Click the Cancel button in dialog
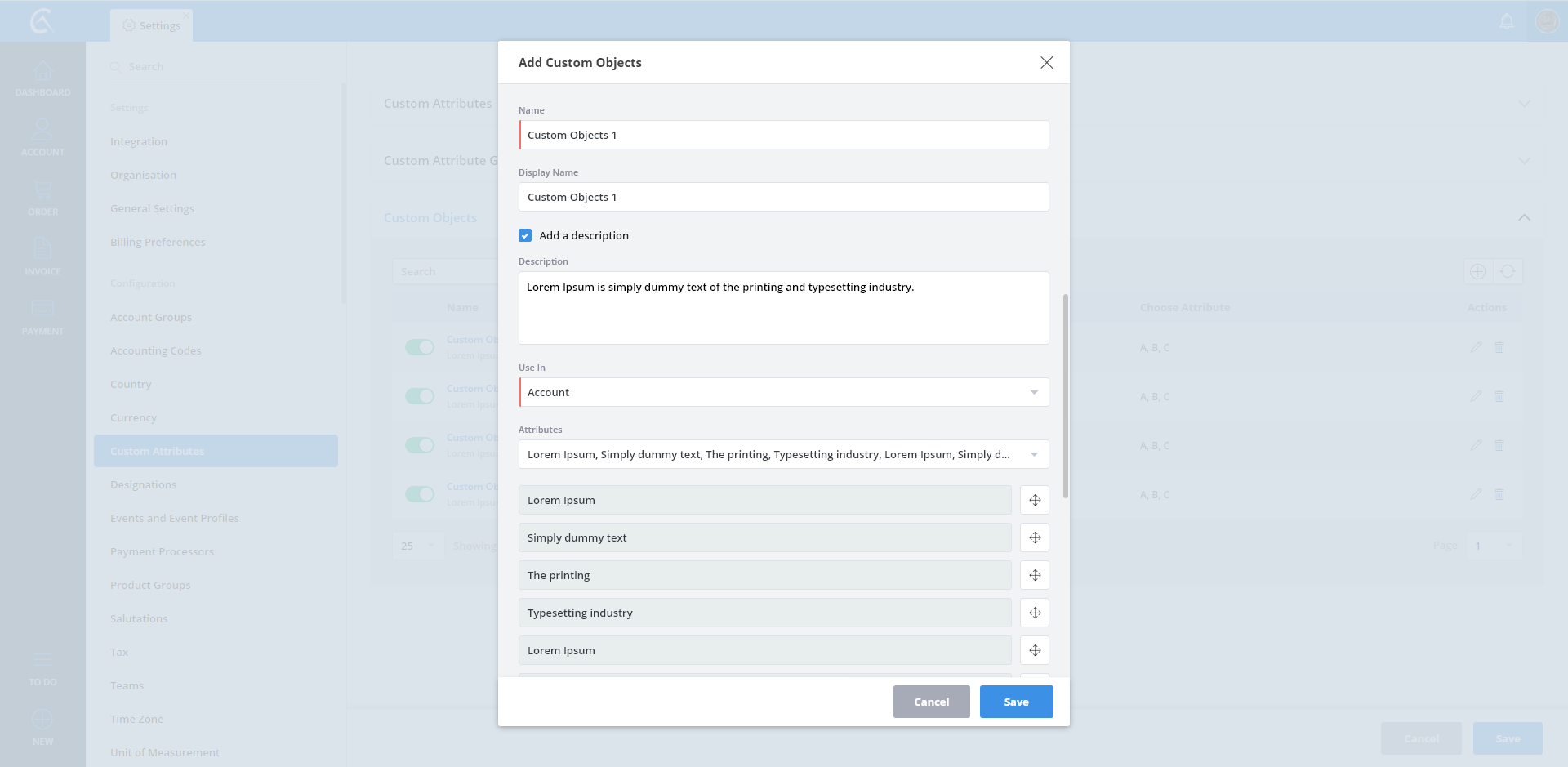This screenshot has height=767, width=1568. pos(931,702)
